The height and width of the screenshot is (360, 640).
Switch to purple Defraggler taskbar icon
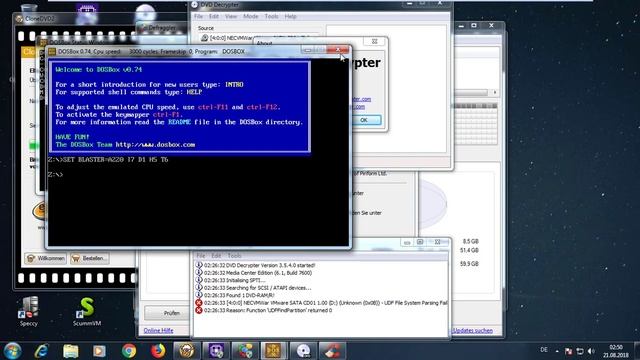coord(216,351)
